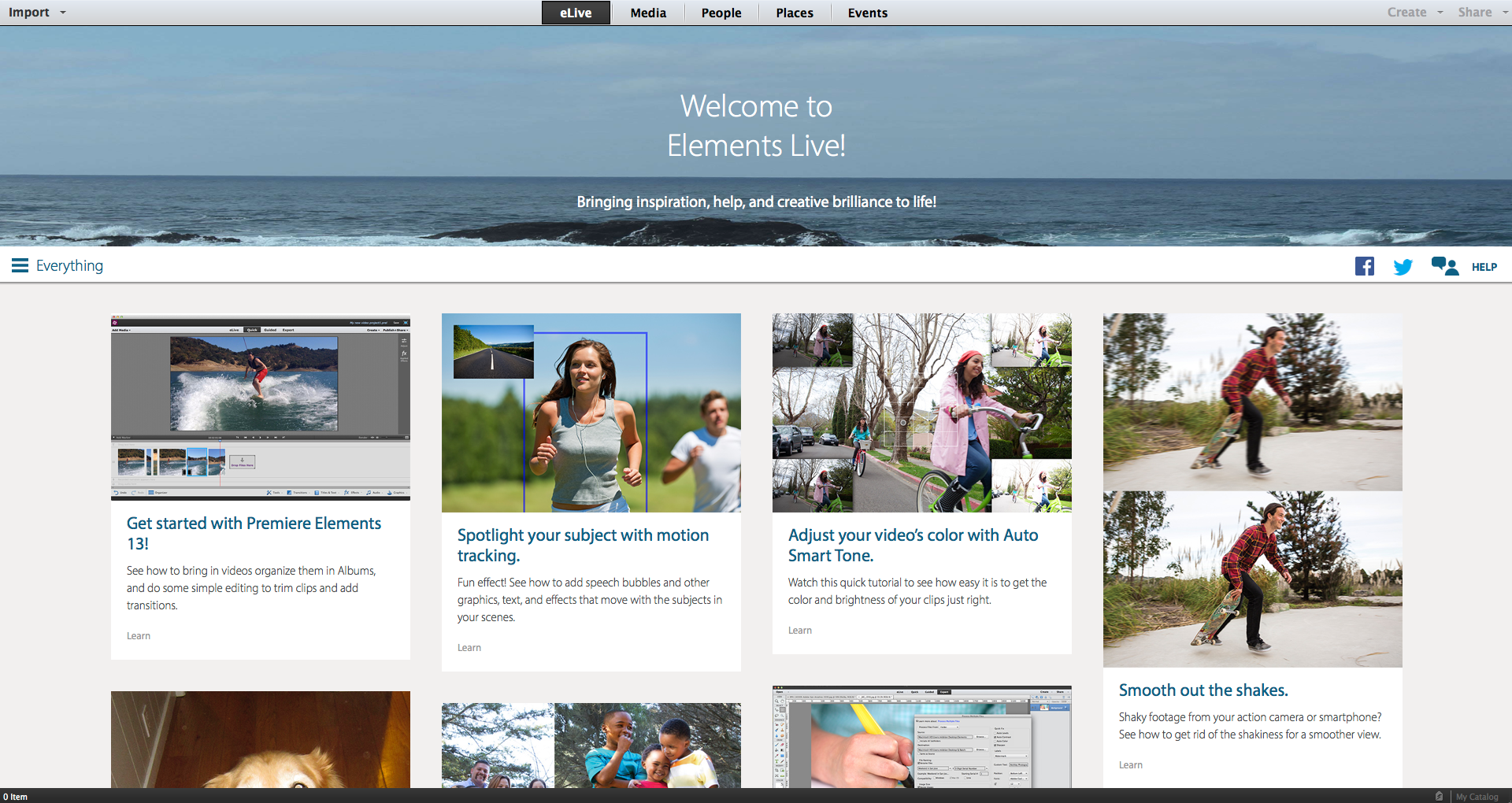The height and width of the screenshot is (803, 1512).
Task: Open the wakeboarder Premiere Elements screenshot thumbnail
Action: pos(261,407)
